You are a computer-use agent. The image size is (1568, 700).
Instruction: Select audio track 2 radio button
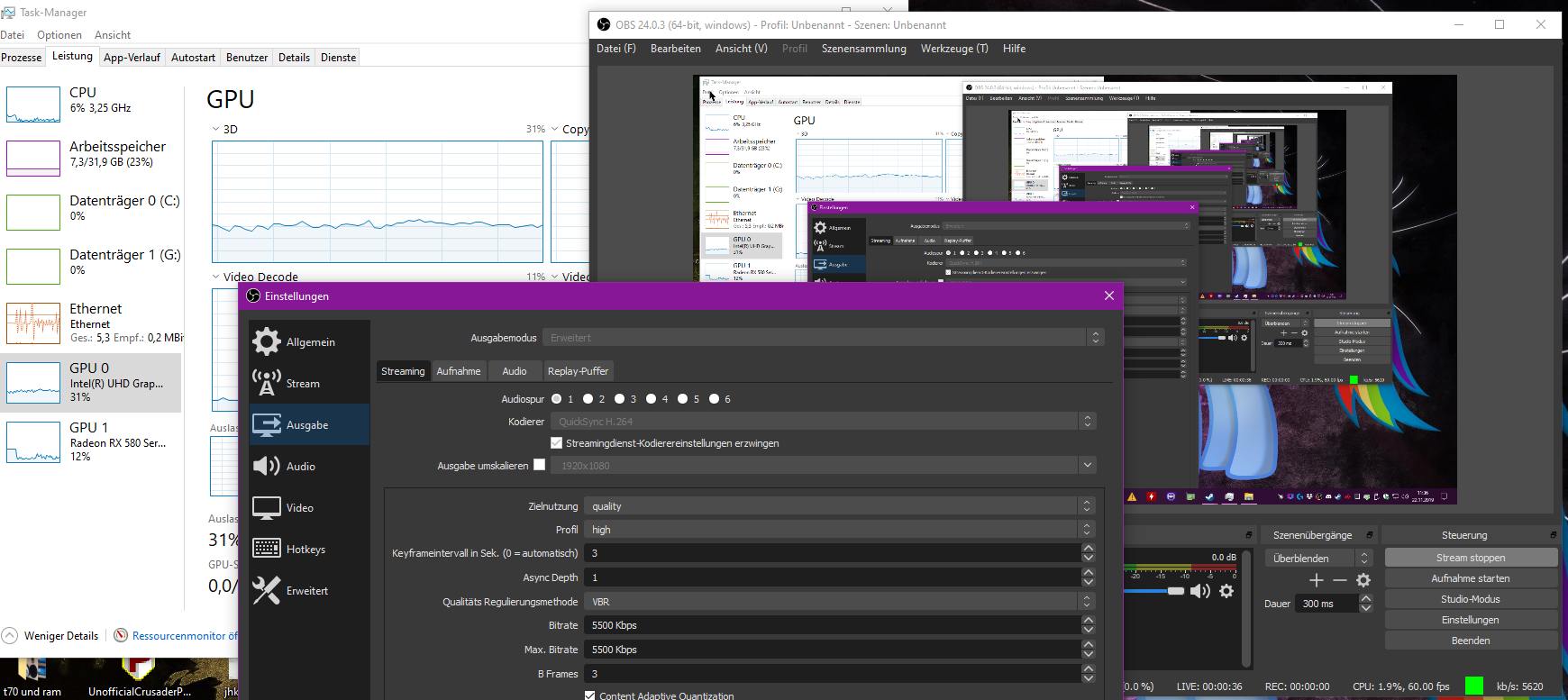588,398
